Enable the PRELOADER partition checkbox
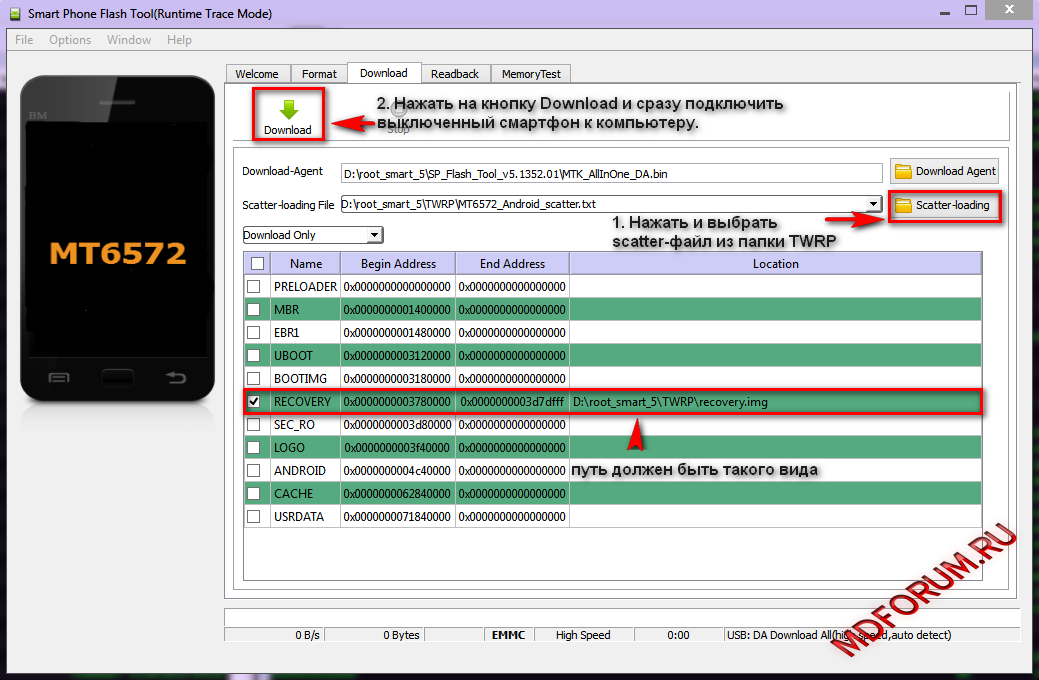 pyautogui.click(x=254, y=286)
